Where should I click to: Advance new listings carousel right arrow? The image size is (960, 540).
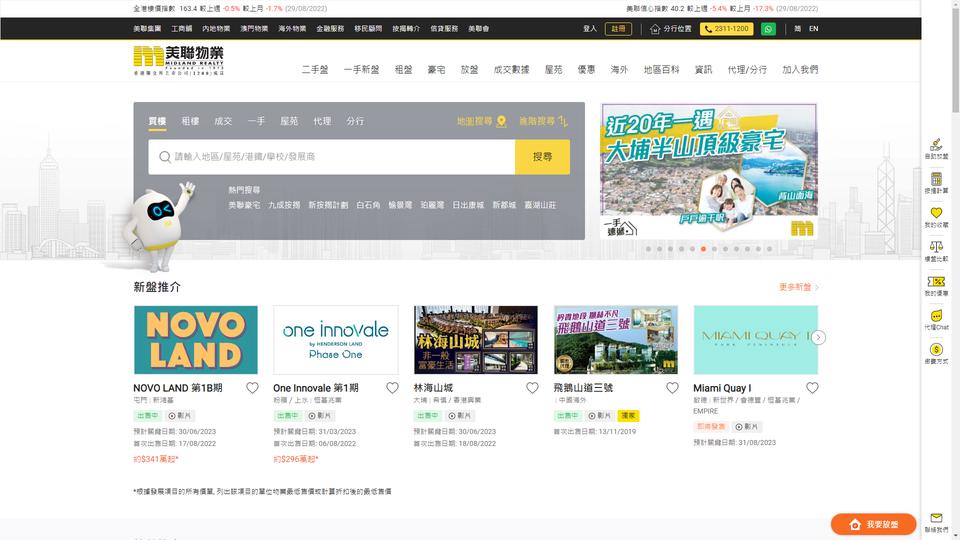pos(819,337)
